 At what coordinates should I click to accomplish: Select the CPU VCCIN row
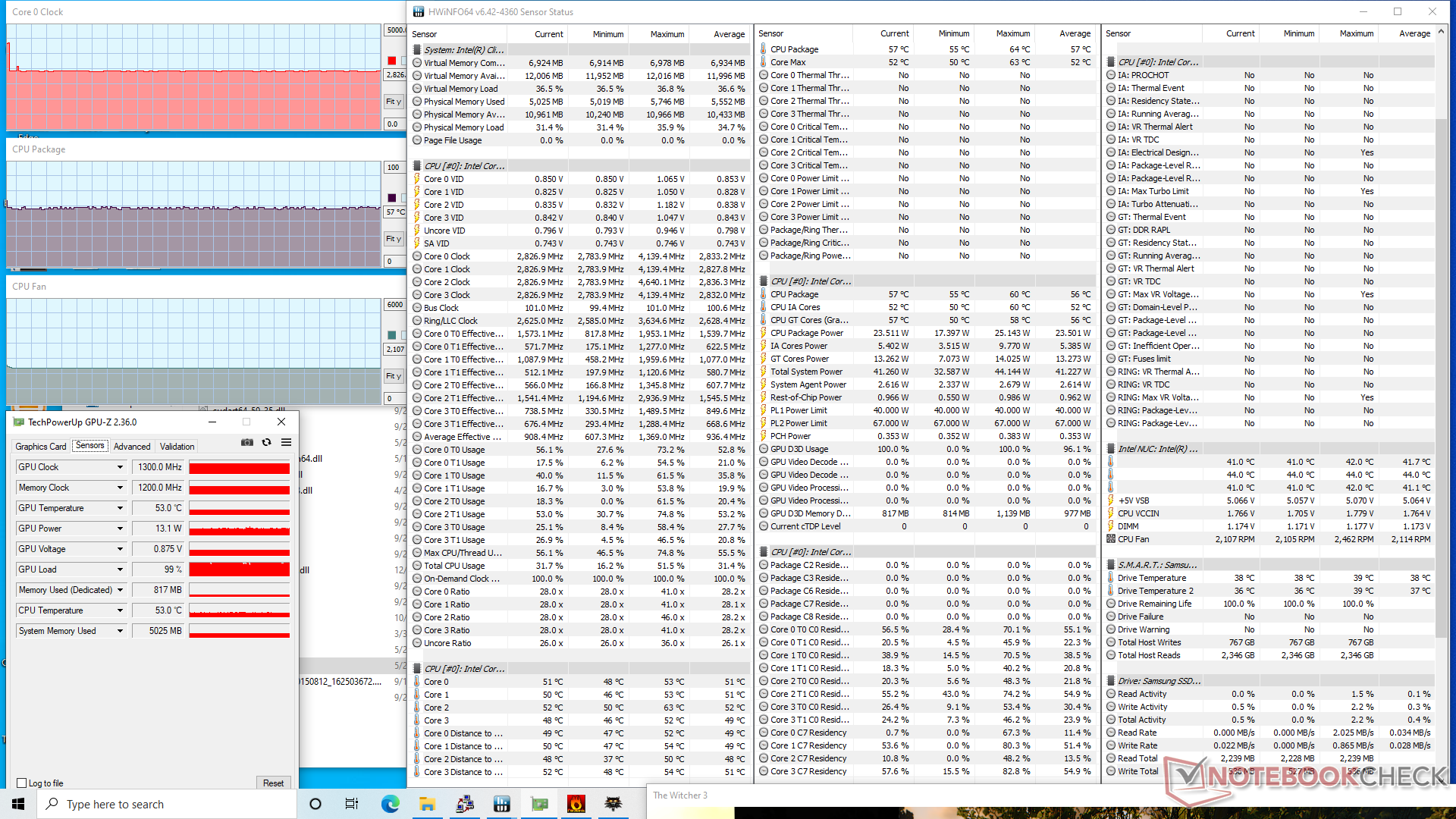(1269, 513)
